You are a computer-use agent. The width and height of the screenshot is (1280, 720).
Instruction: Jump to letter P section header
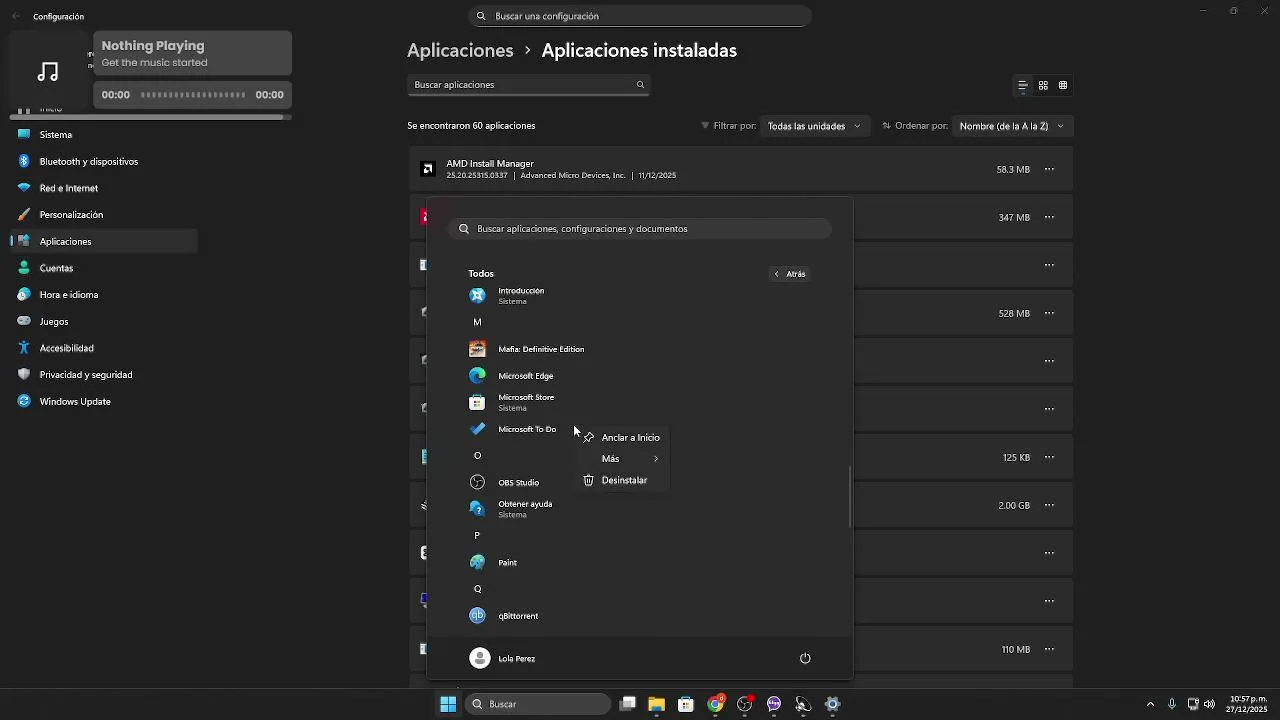pyautogui.click(x=477, y=536)
